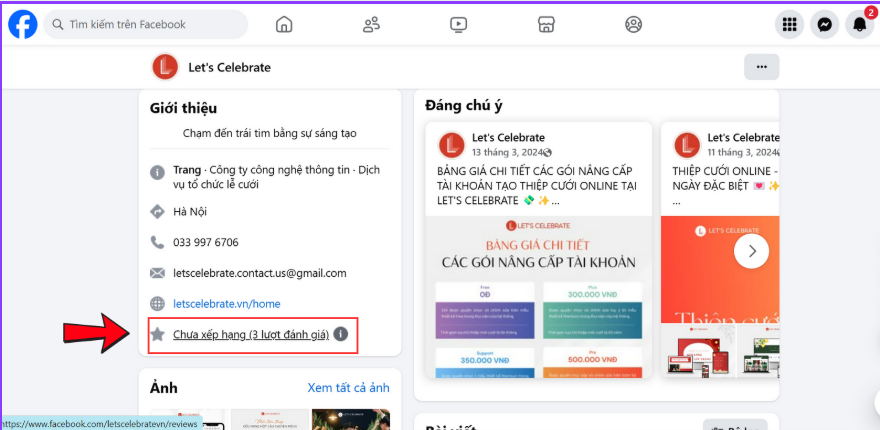Click the star rating icon
The width and height of the screenshot is (880, 430).
coord(158,335)
